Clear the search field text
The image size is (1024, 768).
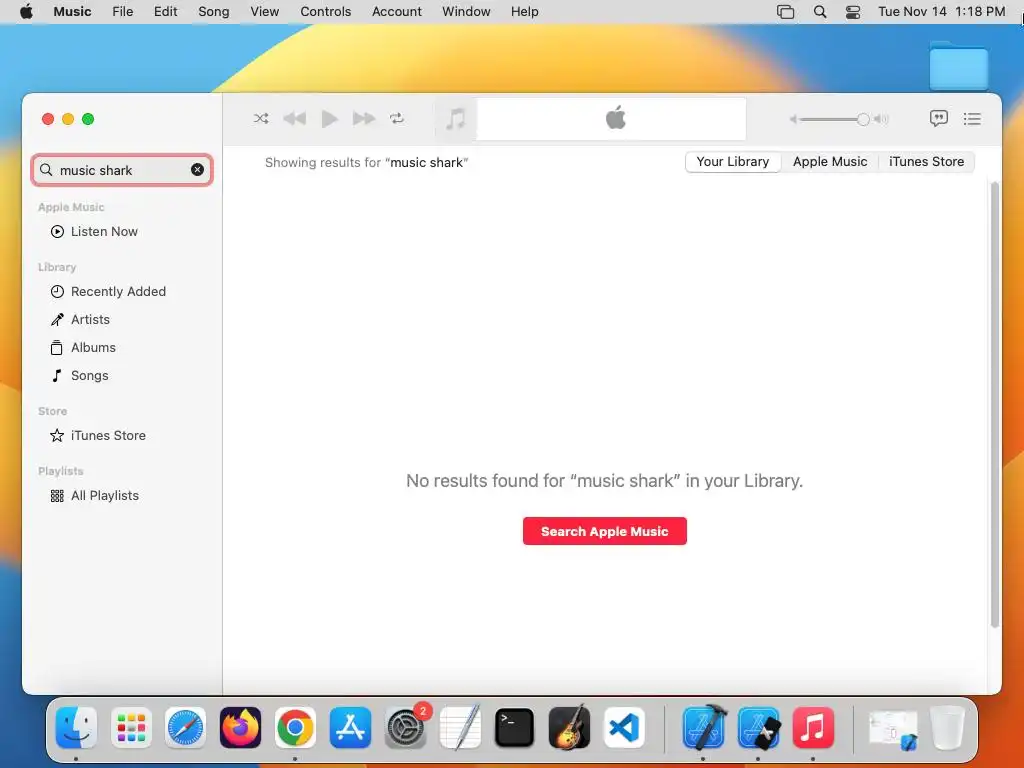point(197,170)
